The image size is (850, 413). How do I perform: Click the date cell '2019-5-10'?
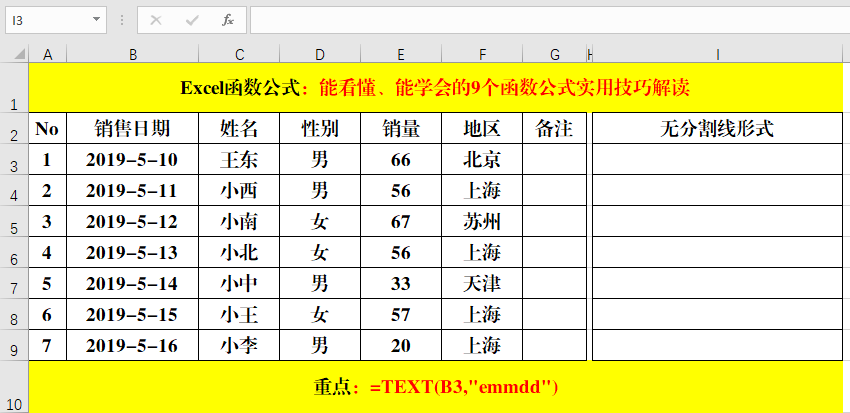133,159
